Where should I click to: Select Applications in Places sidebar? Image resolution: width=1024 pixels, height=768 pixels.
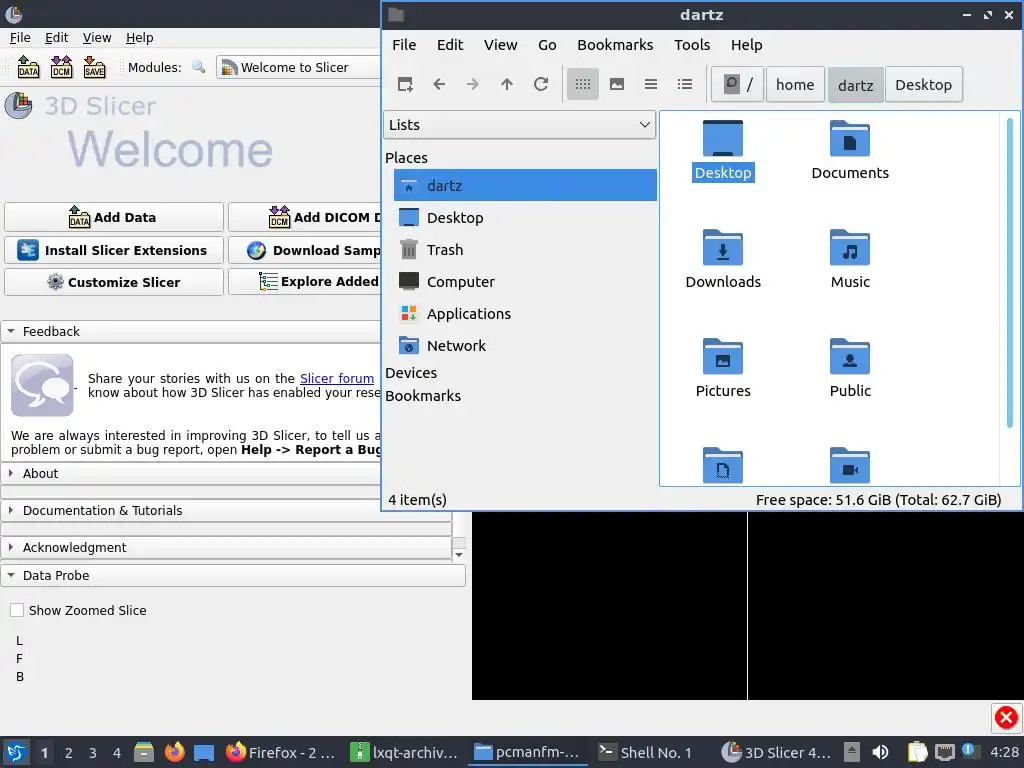coord(526,313)
